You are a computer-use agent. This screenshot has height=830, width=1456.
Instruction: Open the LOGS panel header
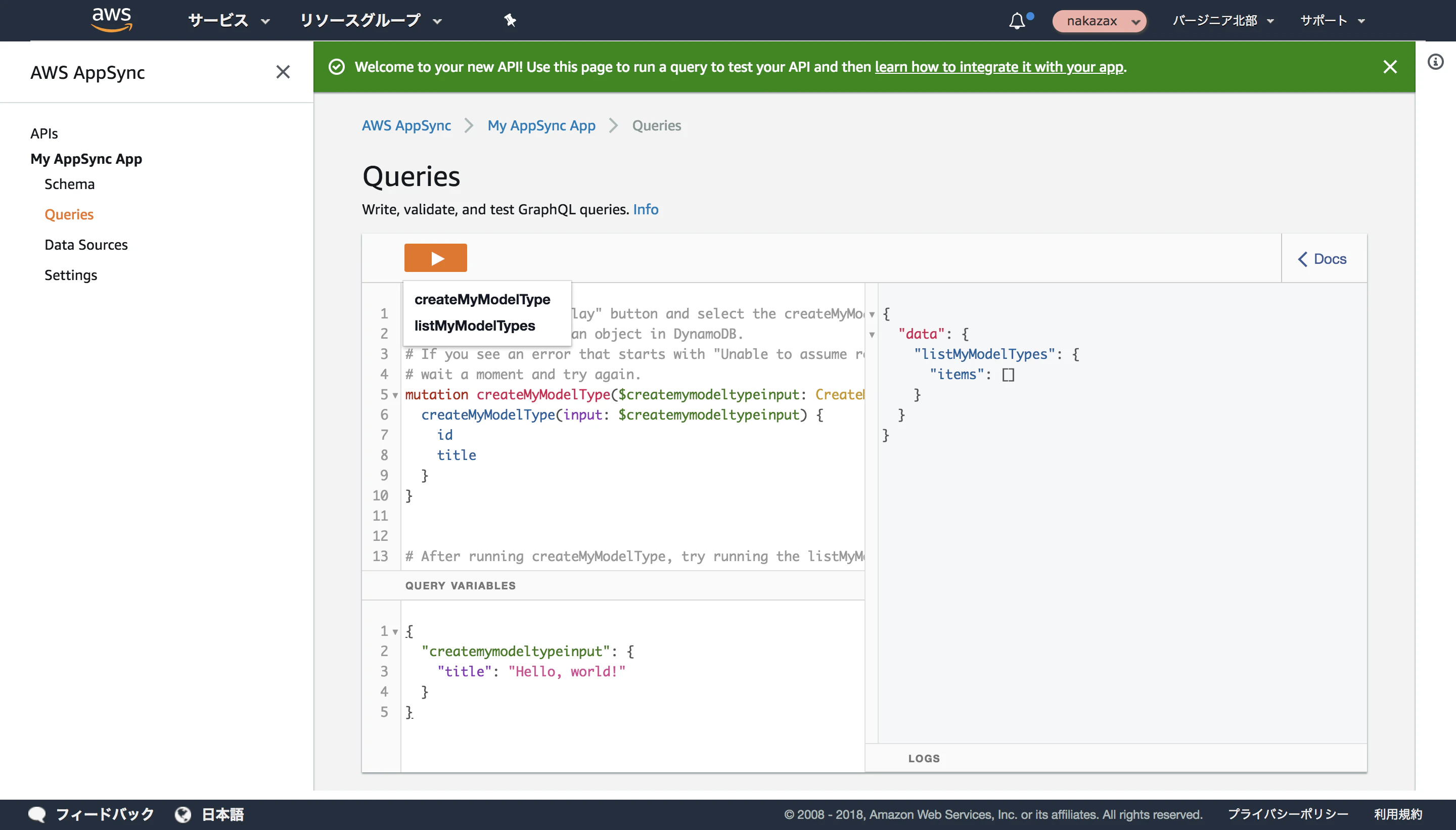1116,758
